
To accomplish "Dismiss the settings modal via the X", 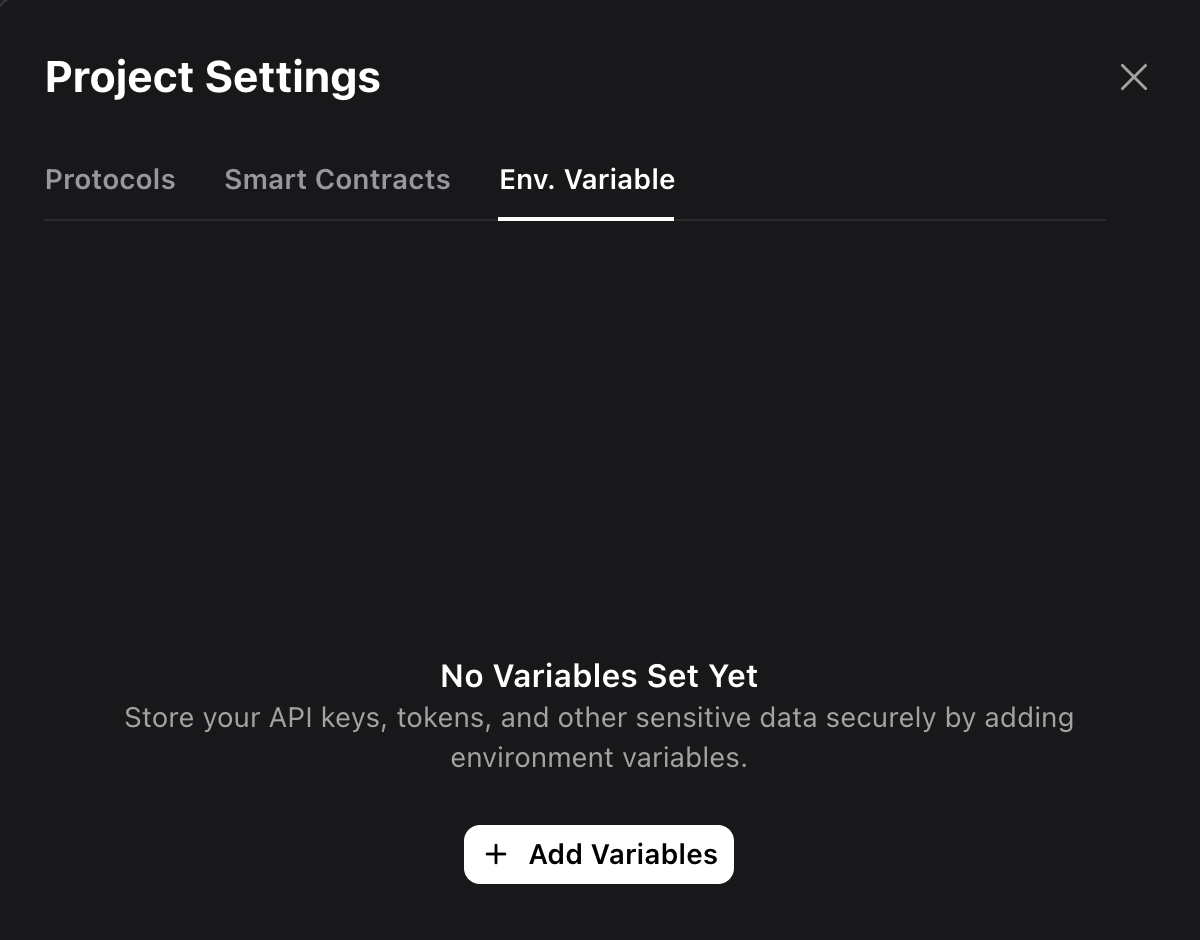I will [x=1133, y=77].
